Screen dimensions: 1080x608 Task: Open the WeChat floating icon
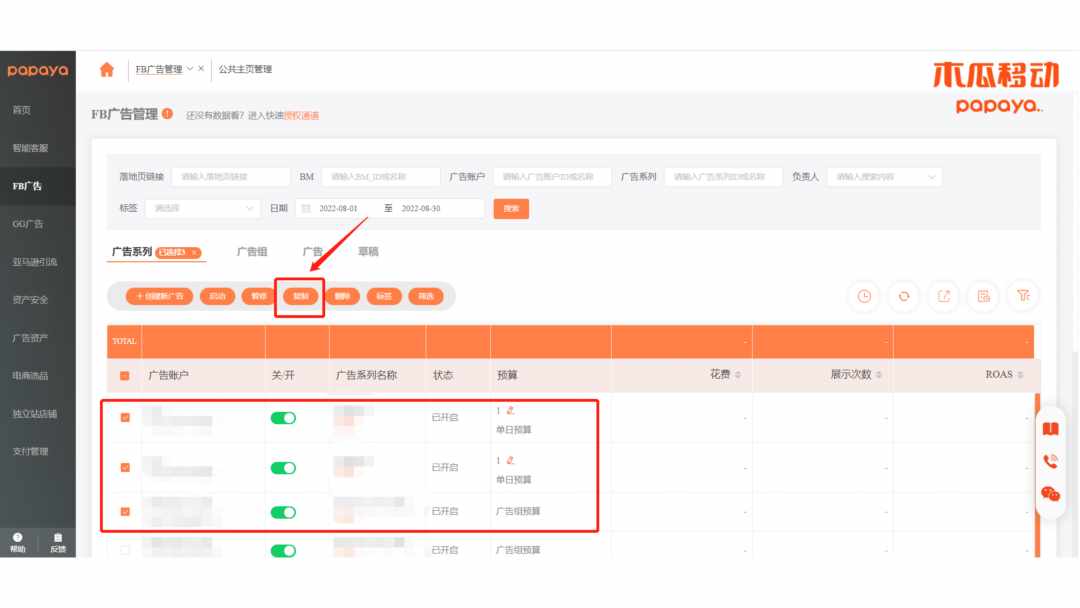pyautogui.click(x=1050, y=494)
